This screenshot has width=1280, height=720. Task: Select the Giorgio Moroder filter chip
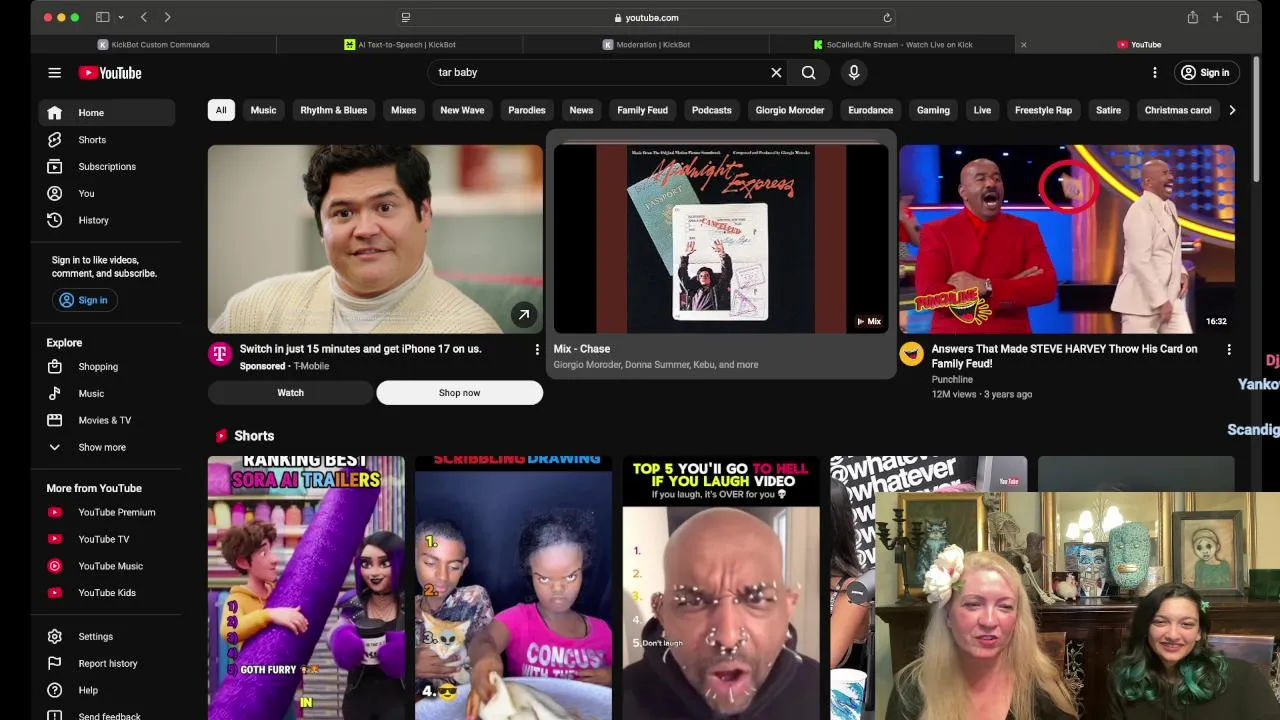pos(790,110)
